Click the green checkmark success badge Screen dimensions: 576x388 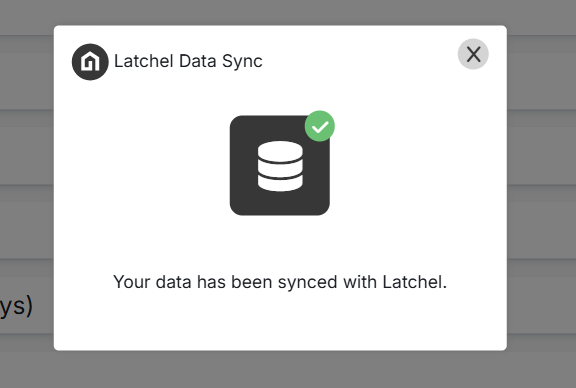click(x=320, y=126)
